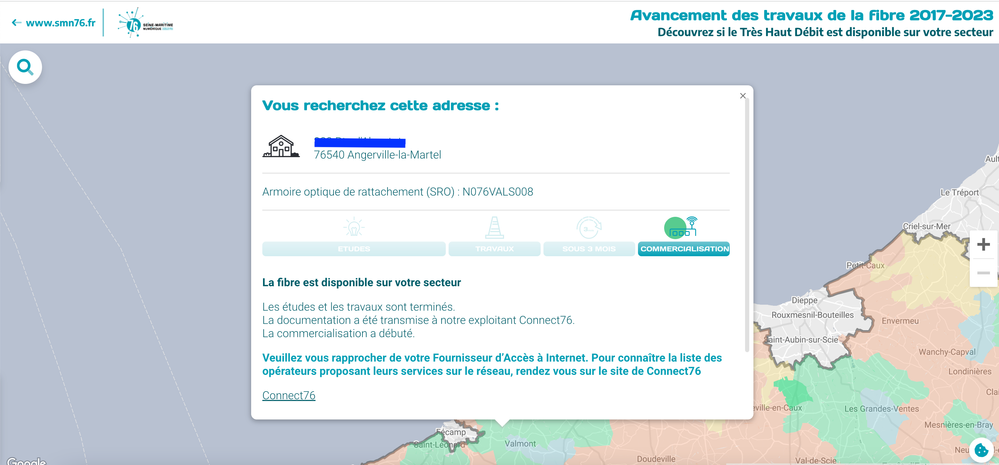This screenshot has height=465, width=999.
Task: Click the house icon next to the address
Action: coord(281,146)
